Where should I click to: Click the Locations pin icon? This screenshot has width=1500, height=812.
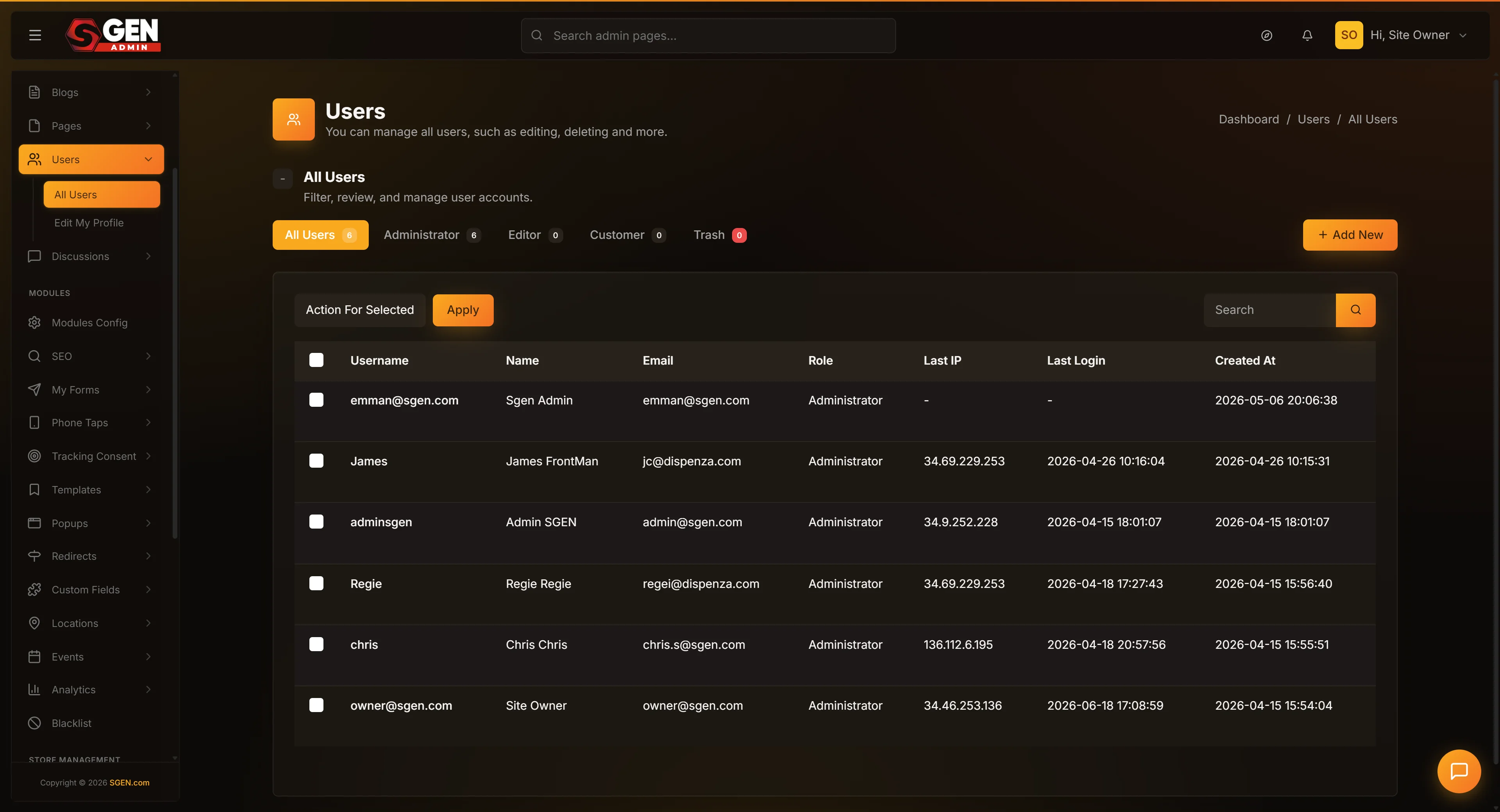[34, 623]
